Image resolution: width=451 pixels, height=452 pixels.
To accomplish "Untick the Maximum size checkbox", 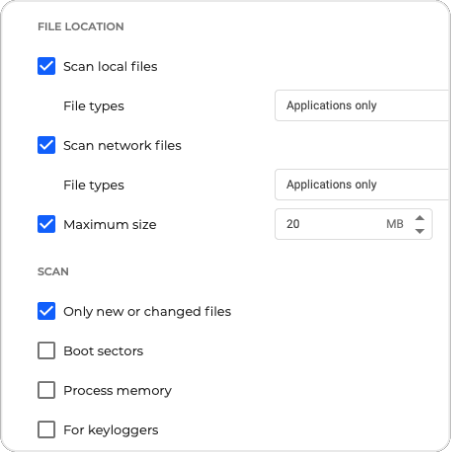I will click(46, 224).
